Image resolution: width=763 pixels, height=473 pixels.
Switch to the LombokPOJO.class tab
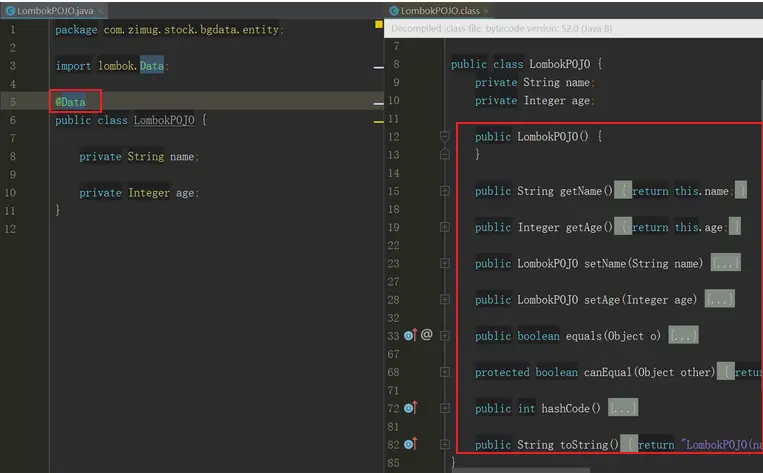439,11
